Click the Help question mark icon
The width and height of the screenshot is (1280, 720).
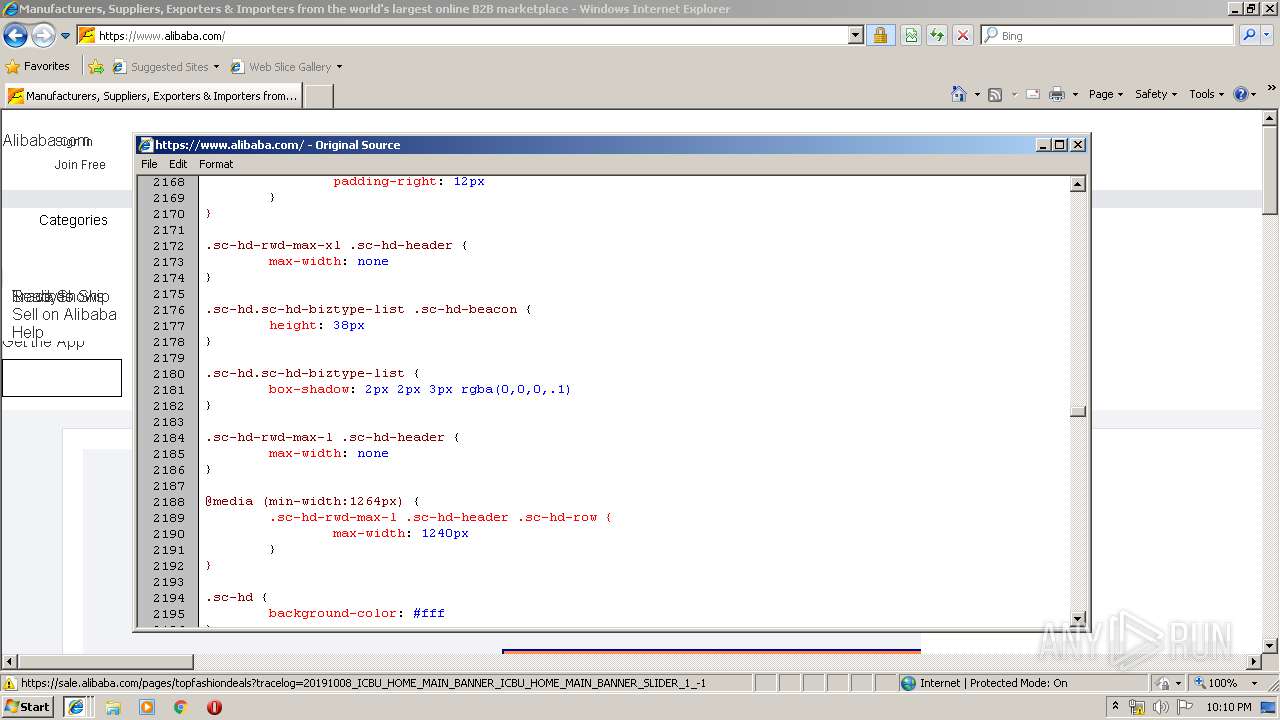click(1241, 94)
